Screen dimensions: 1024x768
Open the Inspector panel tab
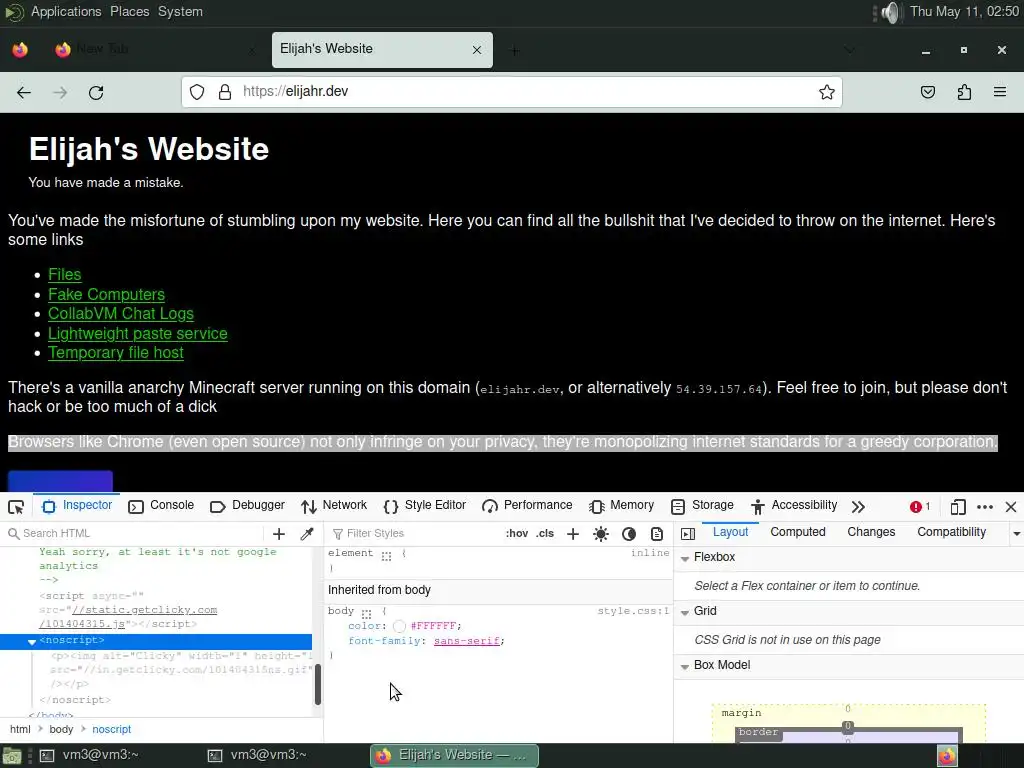click(x=76, y=505)
